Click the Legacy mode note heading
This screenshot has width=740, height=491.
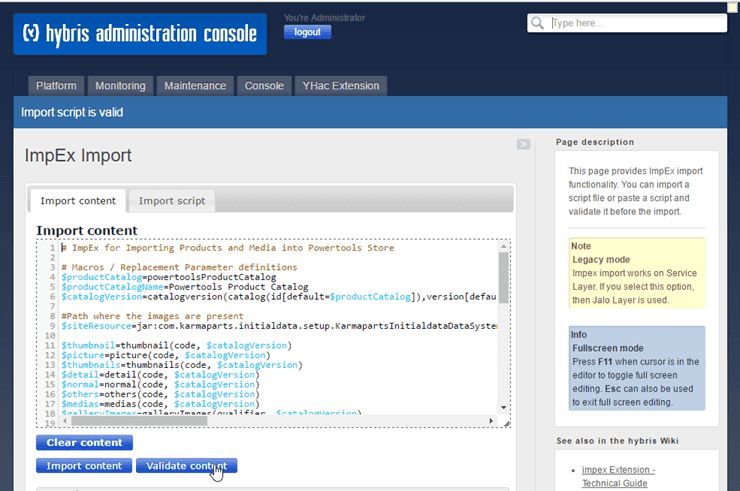click(x=601, y=260)
